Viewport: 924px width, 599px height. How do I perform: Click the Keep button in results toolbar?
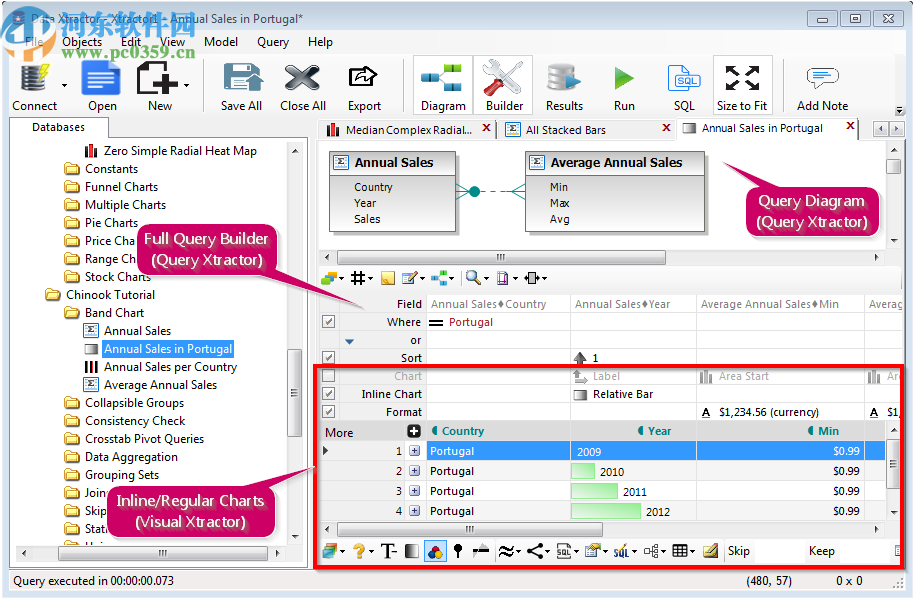821,551
